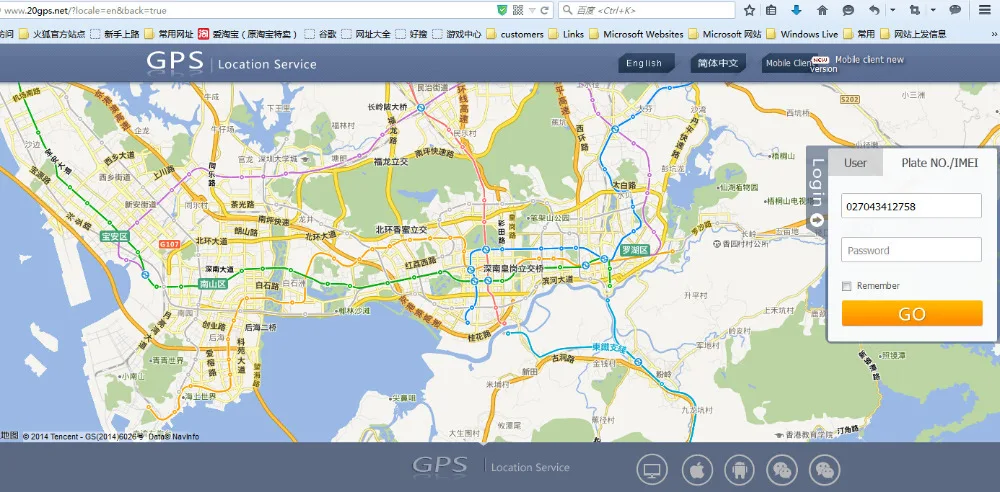The image size is (1000, 492).
Task: Bookmark this page with the star icon
Action: (x=749, y=10)
